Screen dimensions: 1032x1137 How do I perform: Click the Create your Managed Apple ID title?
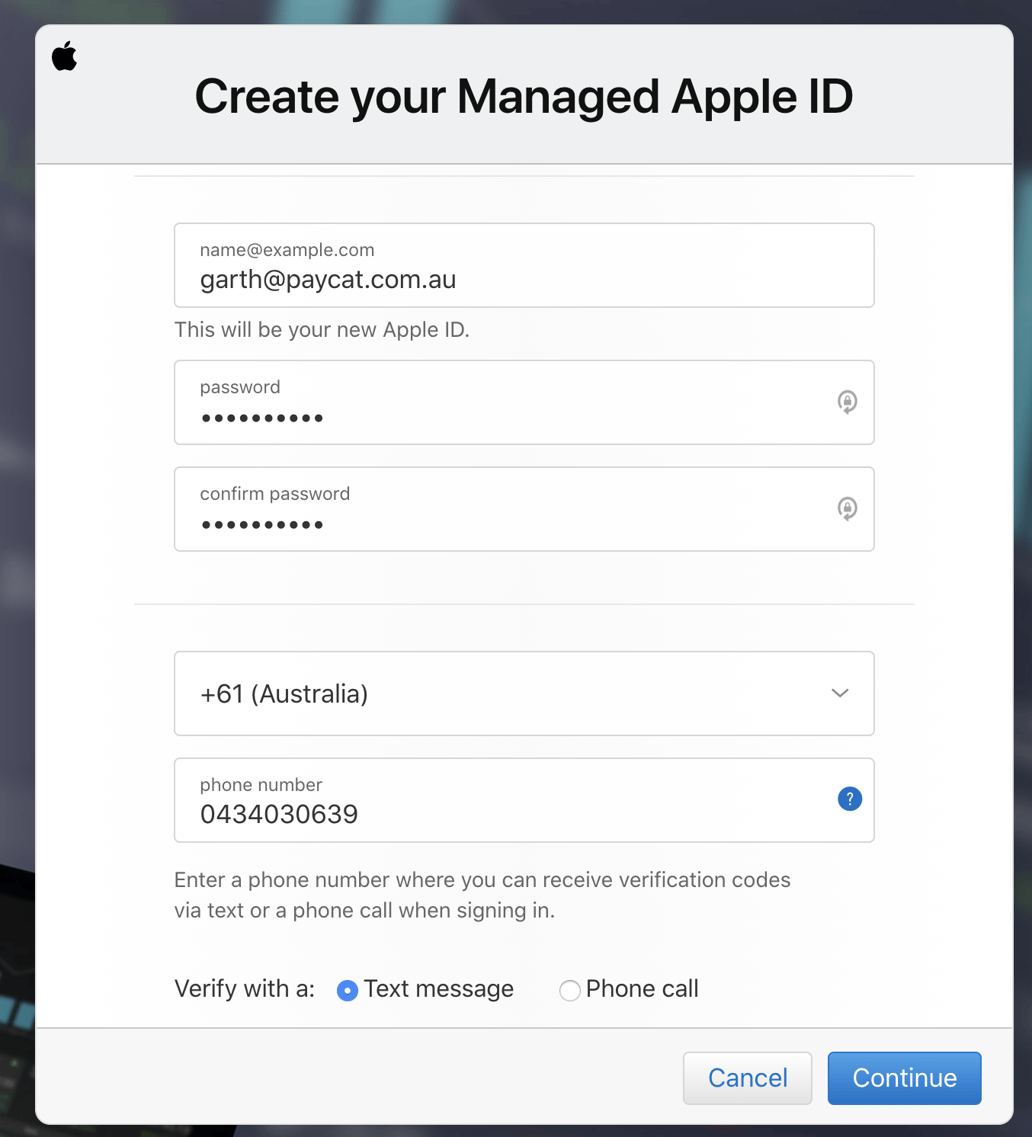[x=524, y=96]
